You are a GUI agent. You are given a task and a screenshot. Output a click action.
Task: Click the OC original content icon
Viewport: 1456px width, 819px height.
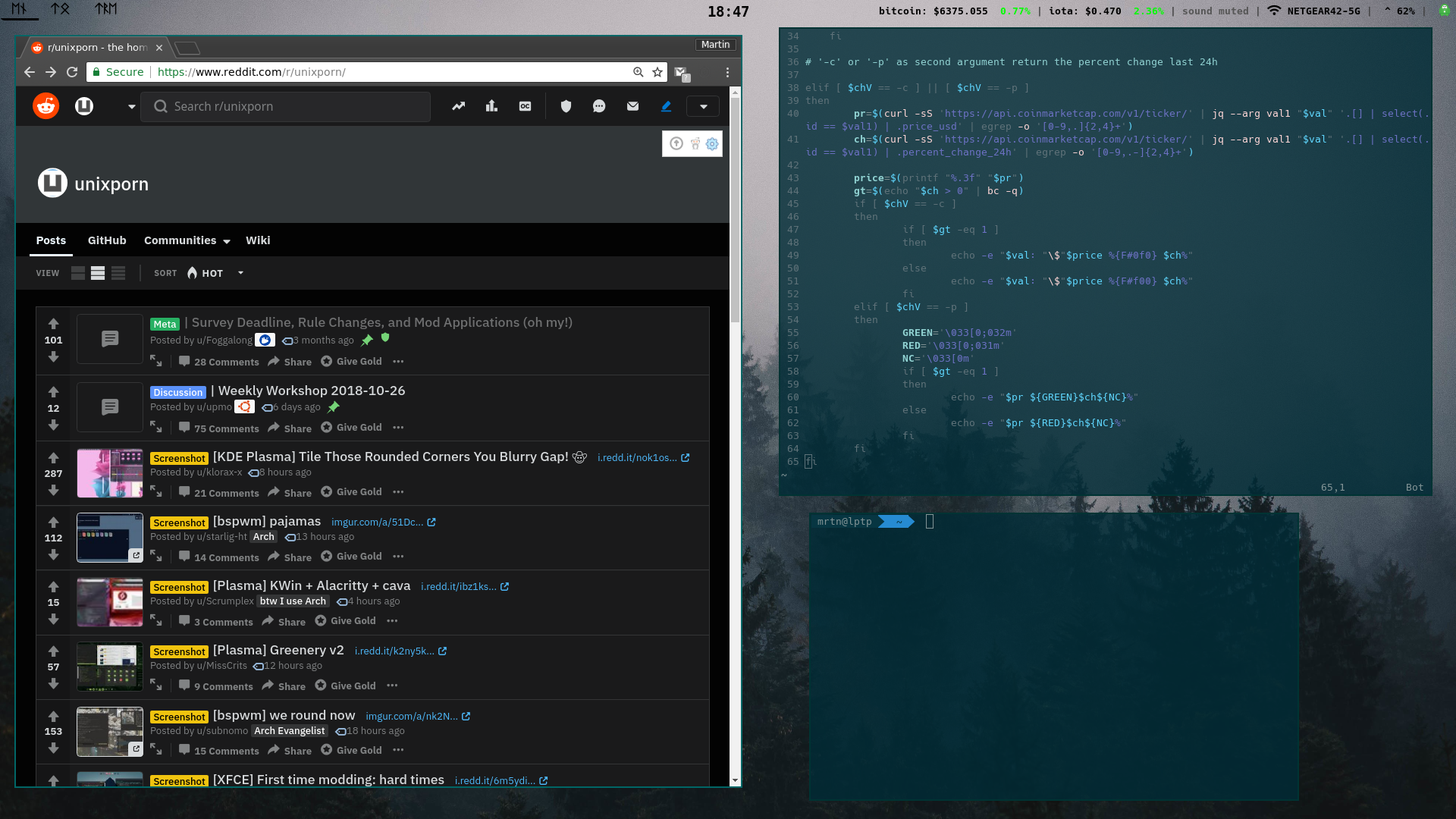coord(525,106)
